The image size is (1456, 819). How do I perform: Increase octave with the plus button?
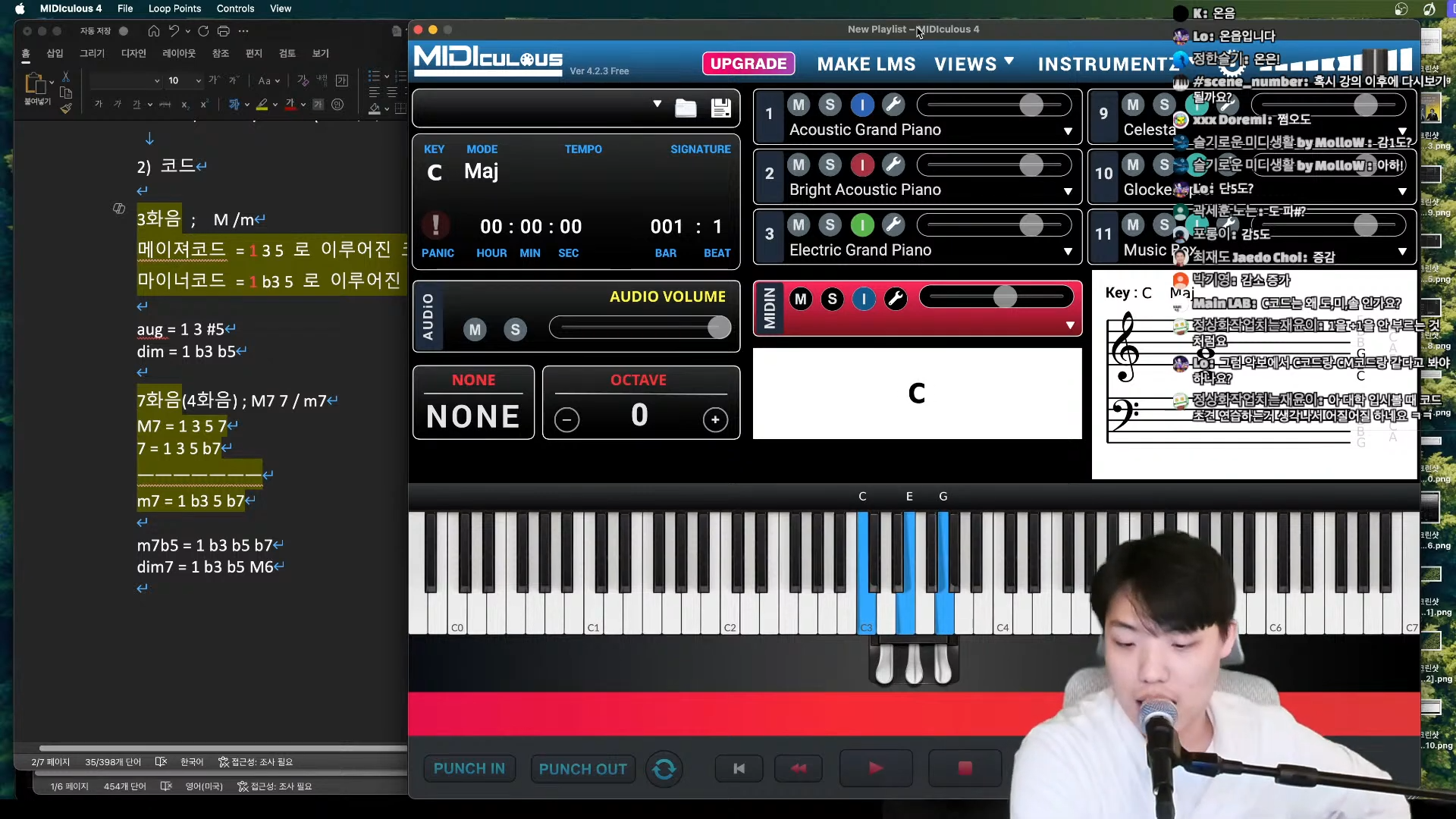(715, 419)
